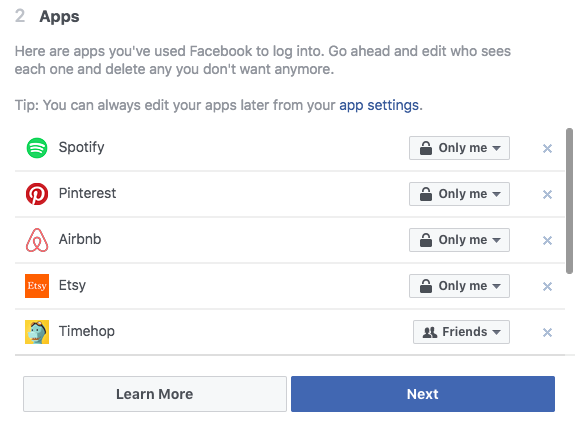This screenshot has width=581, height=421.
Task: Continue with the blue Next button
Action: (x=423, y=394)
